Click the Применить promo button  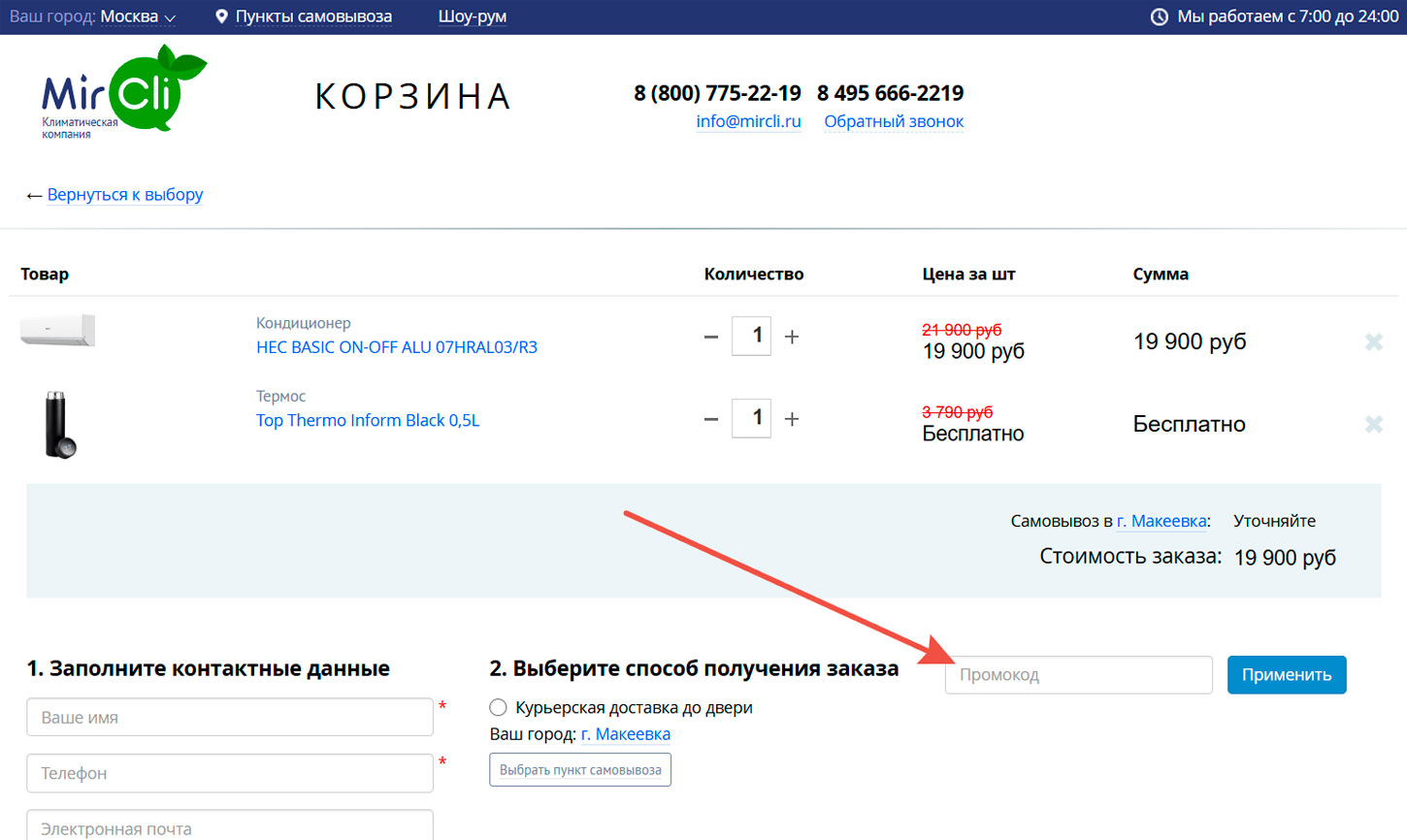point(1287,675)
